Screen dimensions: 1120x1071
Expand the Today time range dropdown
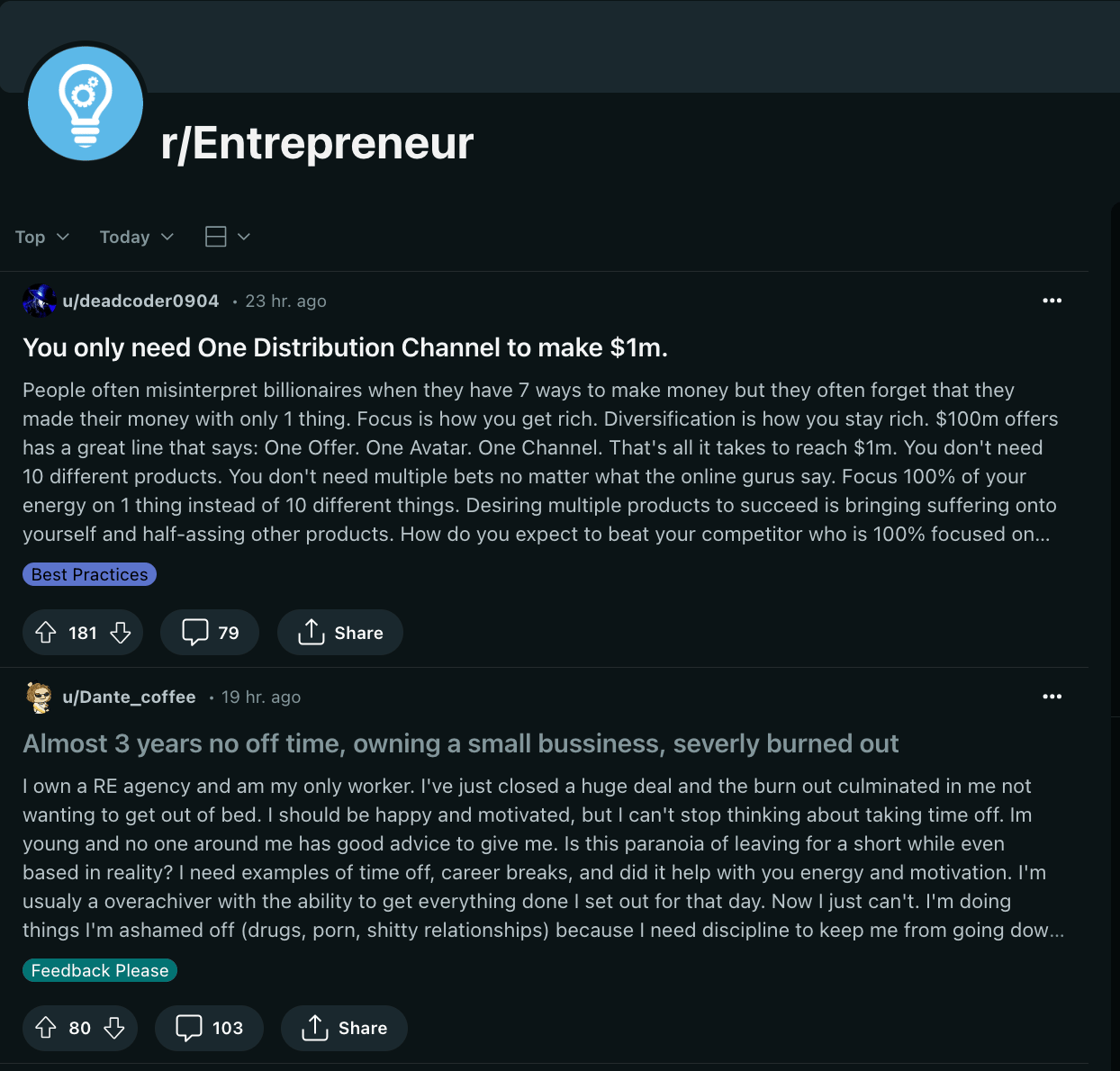tap(136, 237)
